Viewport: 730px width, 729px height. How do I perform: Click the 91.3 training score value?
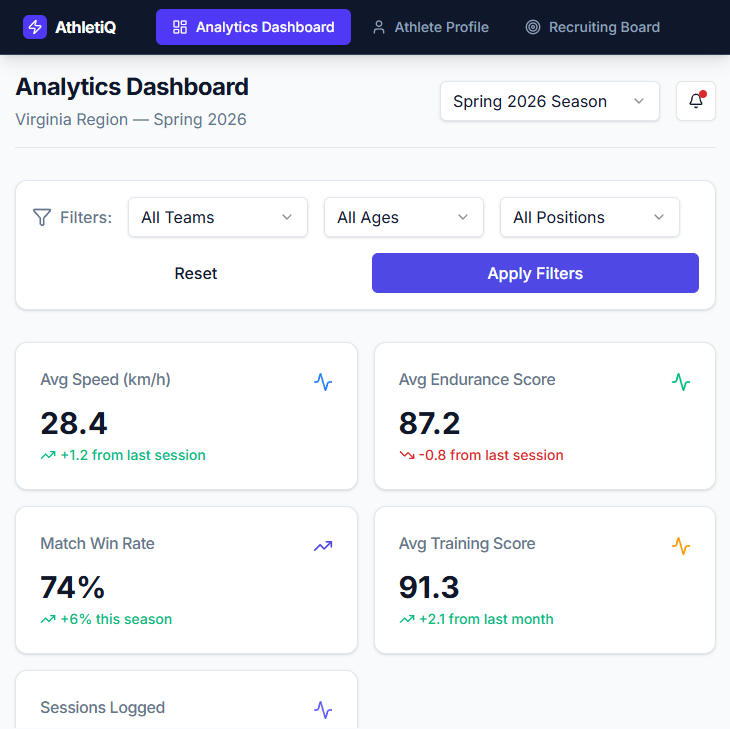(x=429, y=587)
